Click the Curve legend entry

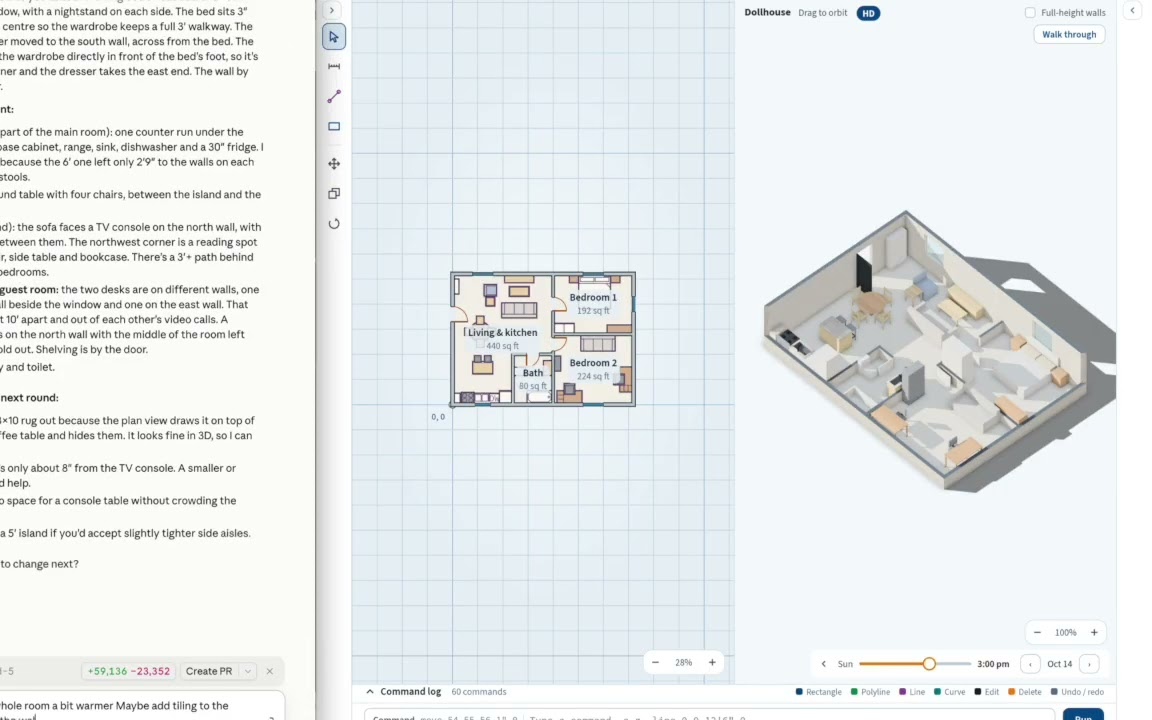coord(949,692)
